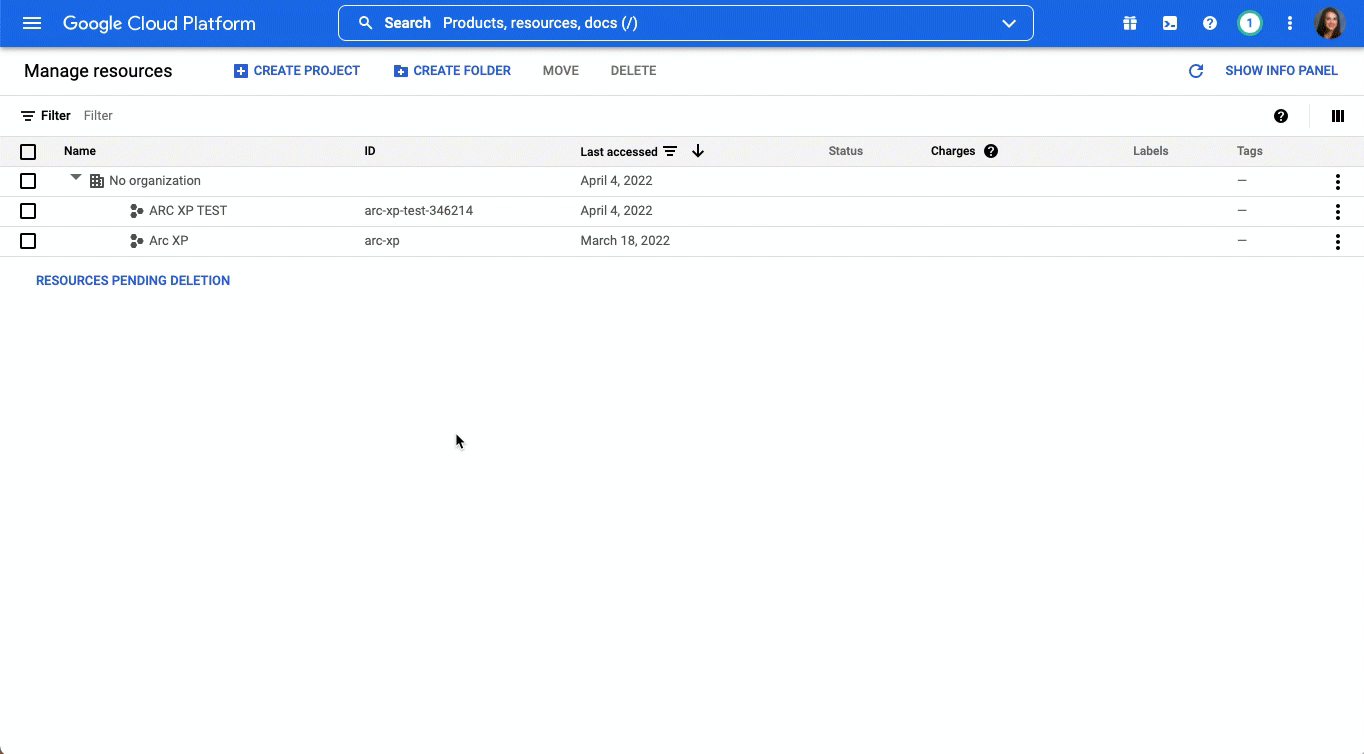Click the Tags column header
The height and width of the screenshot is (754, 1364).
[1250, 151]
